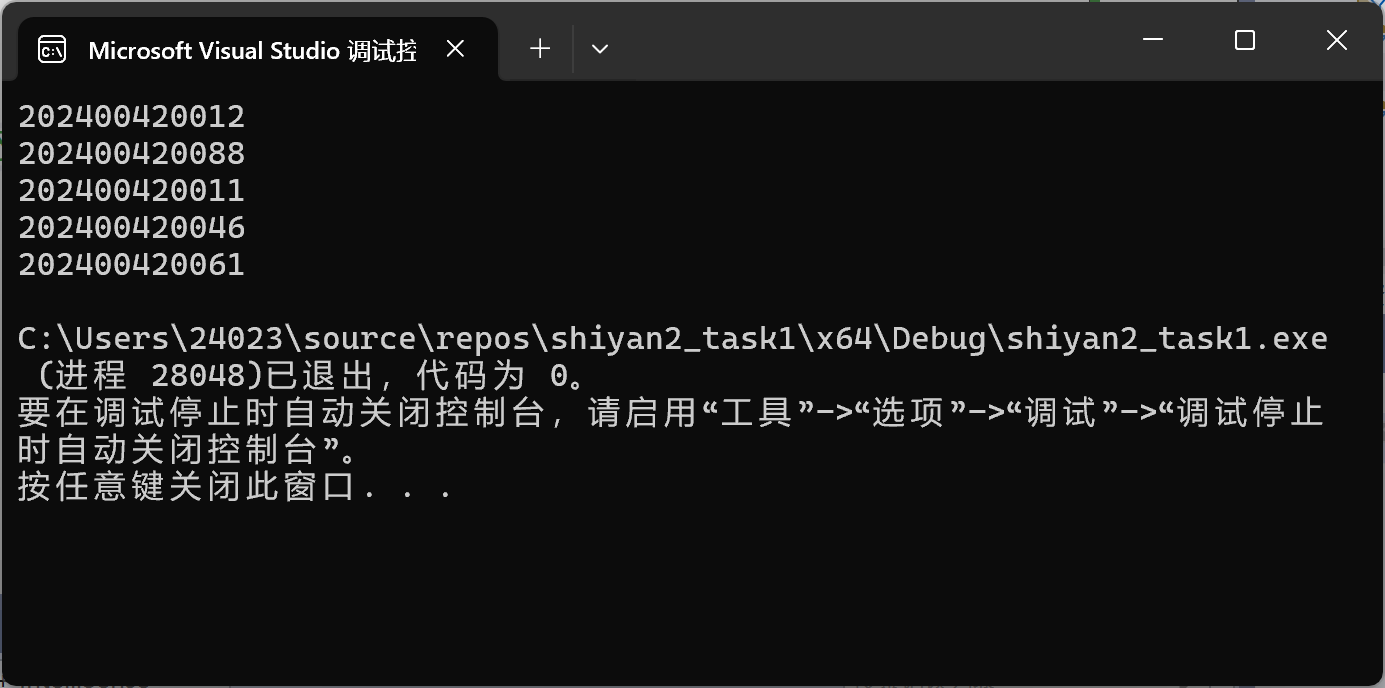Click the output line 202400420012
Screen dimensions: 1385x688
[x=132, y=116]
